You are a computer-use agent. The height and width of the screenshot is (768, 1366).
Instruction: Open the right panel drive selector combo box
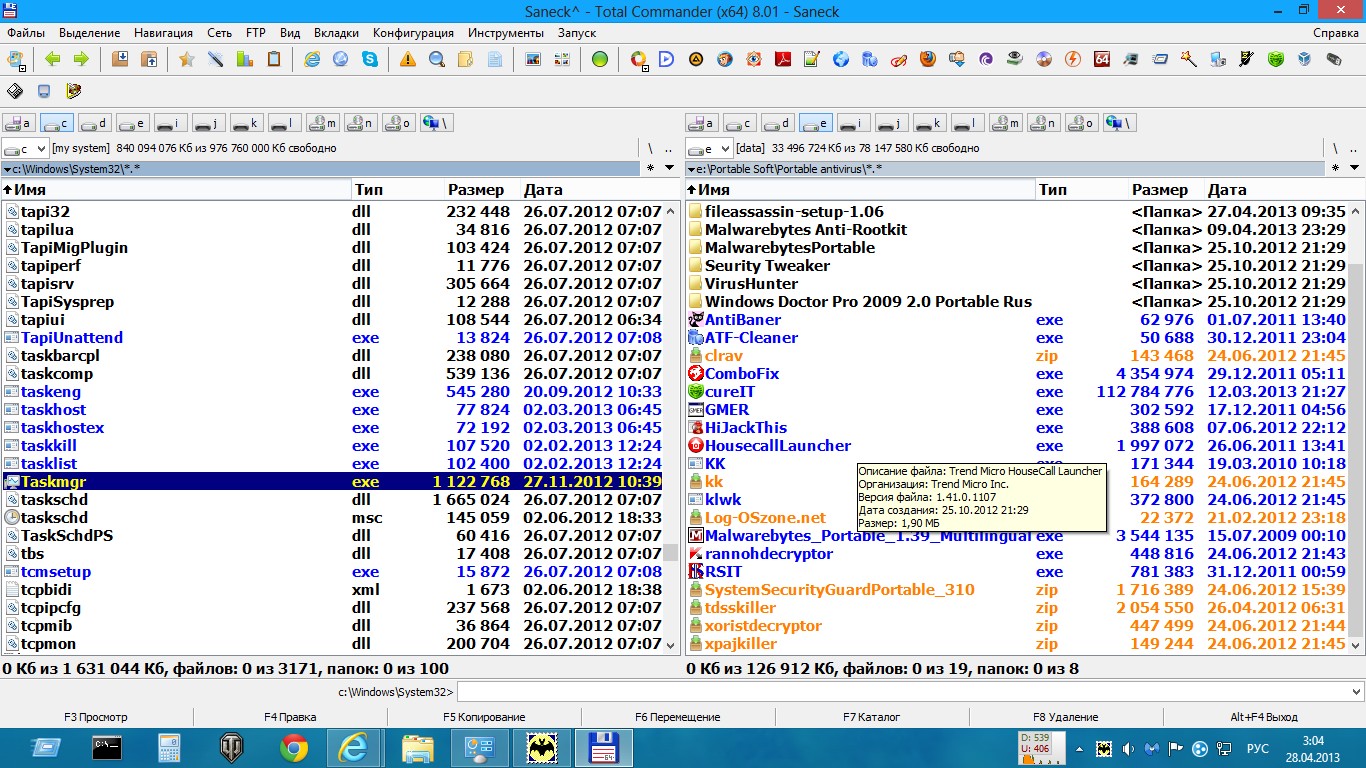pyautogui.click(x=708, y=148)
